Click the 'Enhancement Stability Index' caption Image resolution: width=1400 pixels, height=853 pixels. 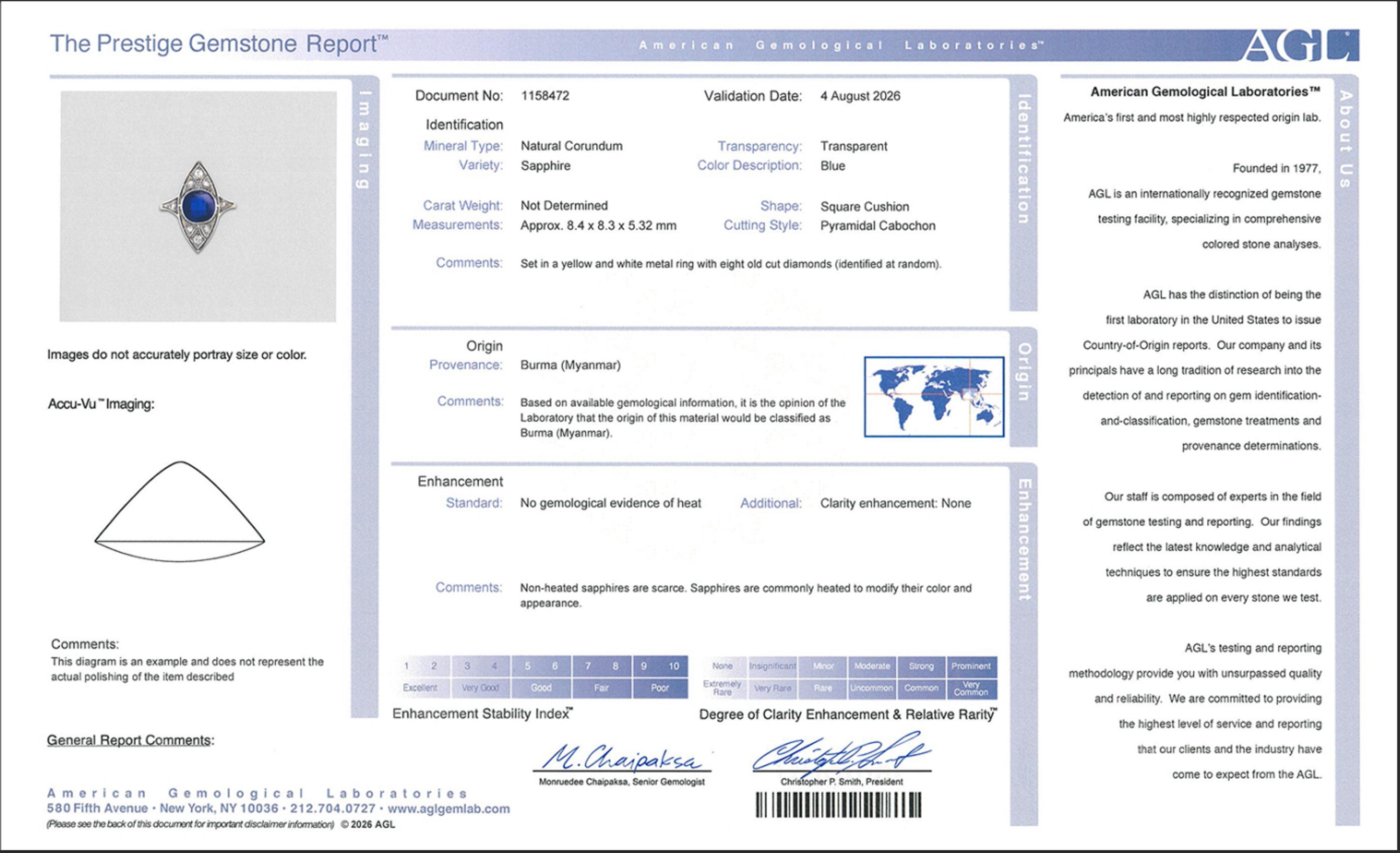pos(483,714)
